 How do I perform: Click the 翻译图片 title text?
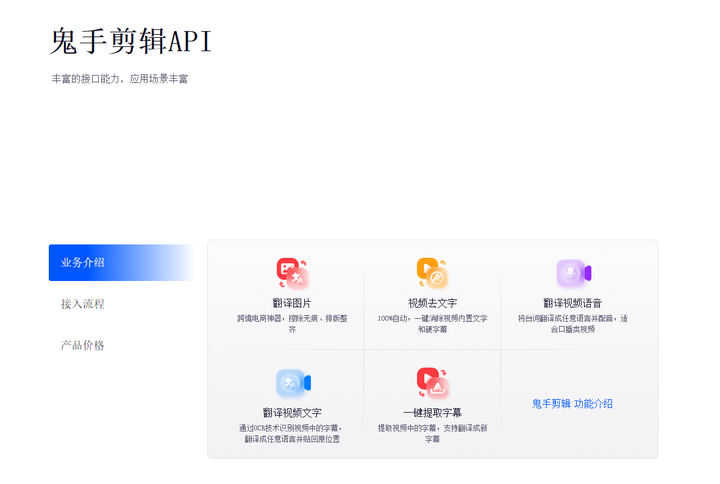pyautogui.click(x=292, y=303)
